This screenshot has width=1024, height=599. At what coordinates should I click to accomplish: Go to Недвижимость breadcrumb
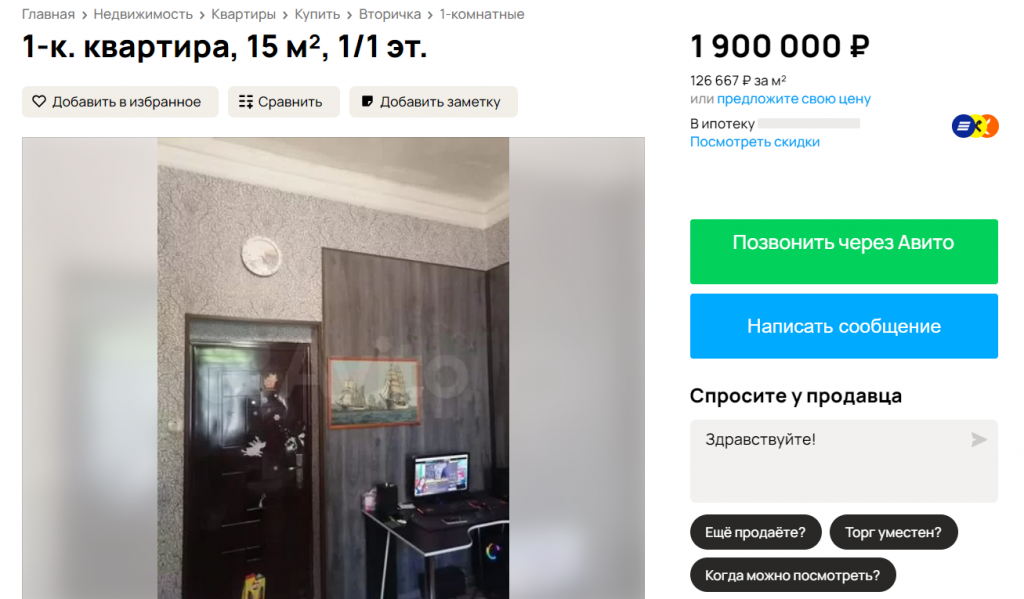click(x=143, y=14)
